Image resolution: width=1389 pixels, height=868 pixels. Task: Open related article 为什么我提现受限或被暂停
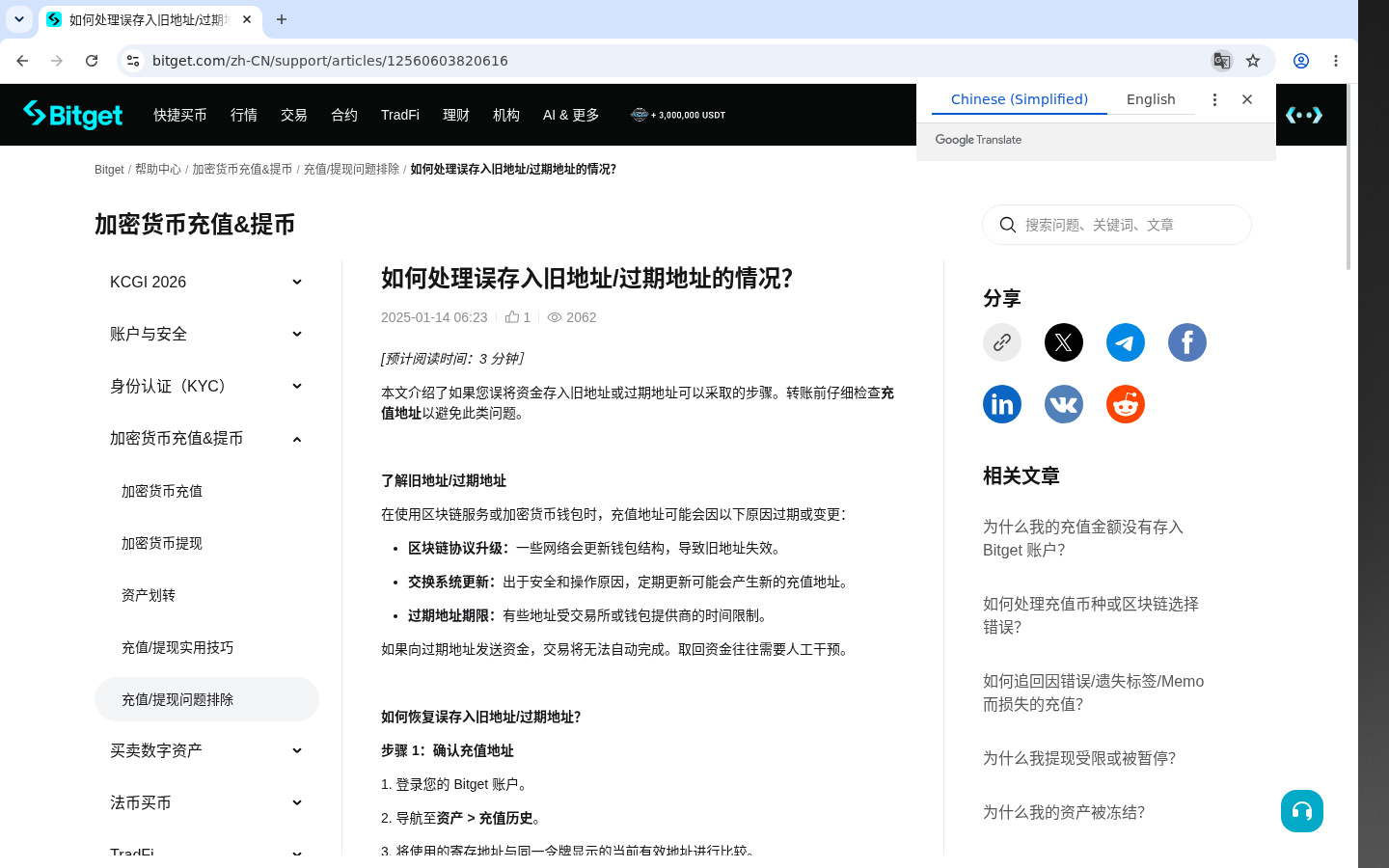(x=1079, y=758)
